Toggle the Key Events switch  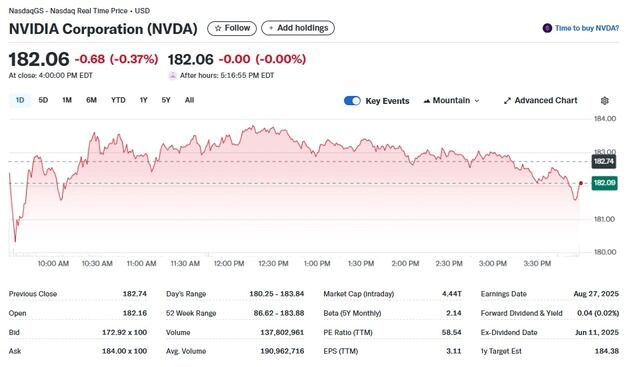point(352,101)
